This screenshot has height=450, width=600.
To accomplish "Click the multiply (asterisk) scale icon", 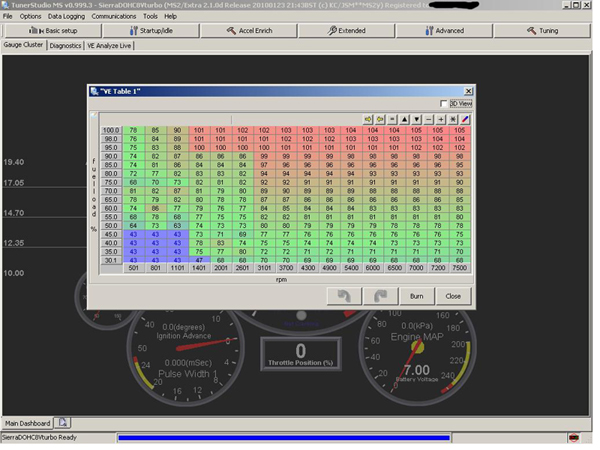I will pos(453,118).
